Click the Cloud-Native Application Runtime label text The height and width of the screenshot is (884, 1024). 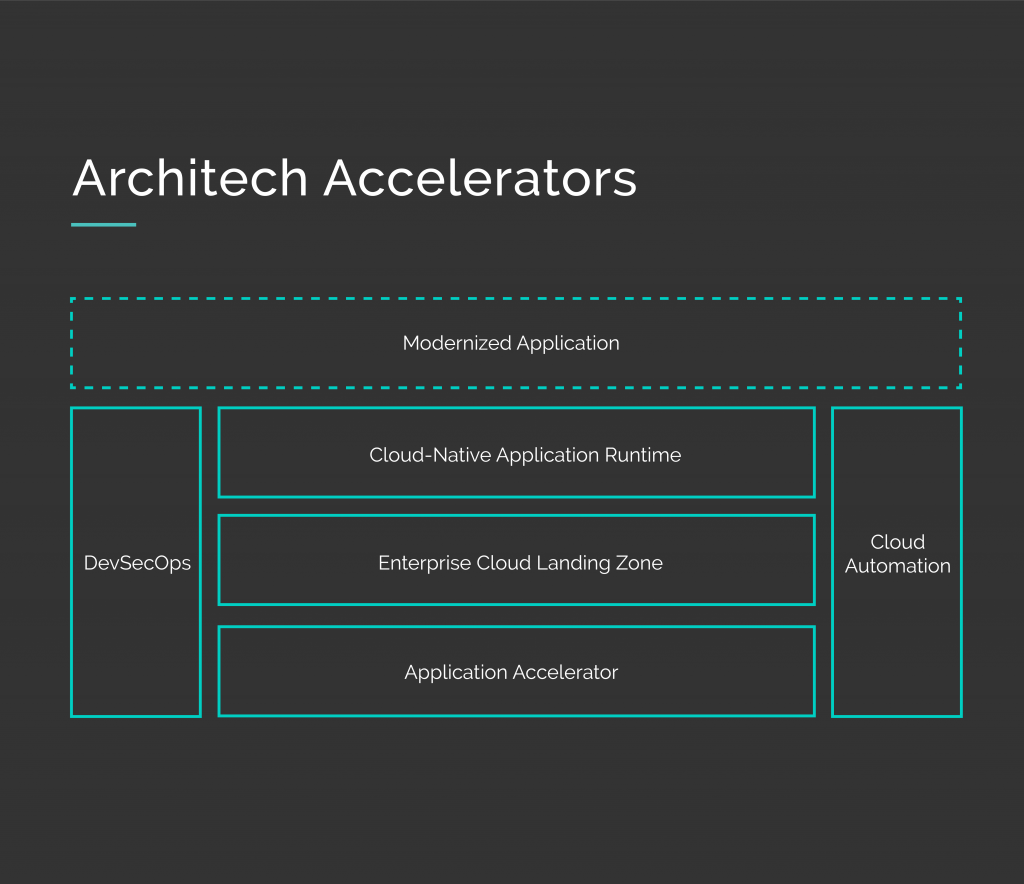point(526,455)
